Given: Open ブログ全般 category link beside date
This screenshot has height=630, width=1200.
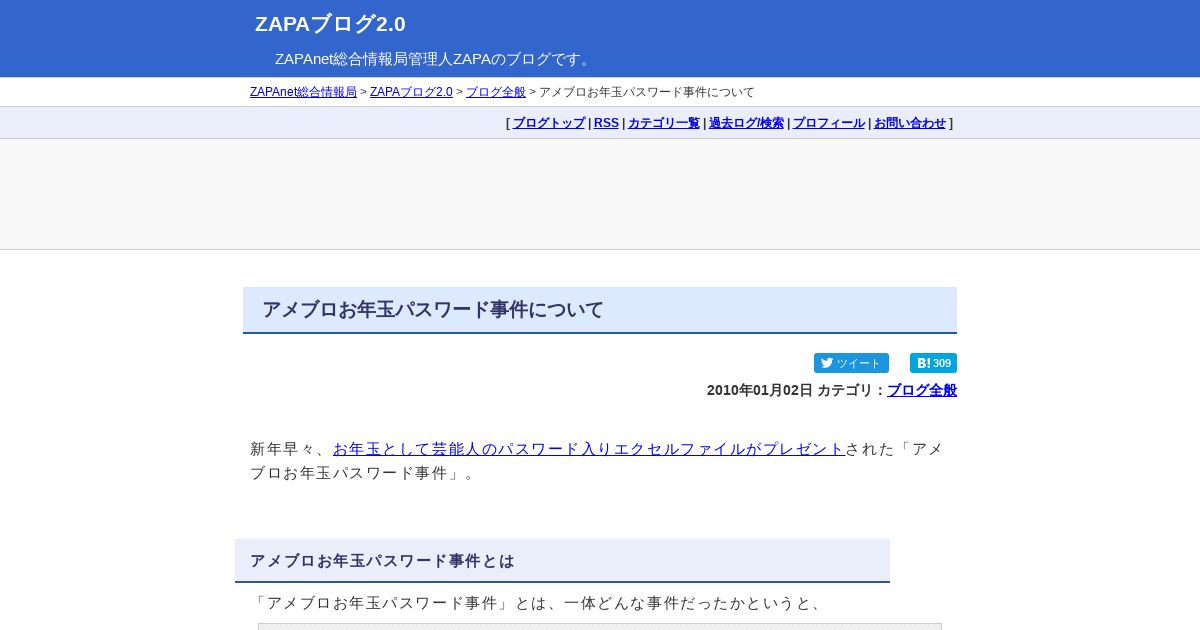Looking at the screenshot, I should coord(922,390).
